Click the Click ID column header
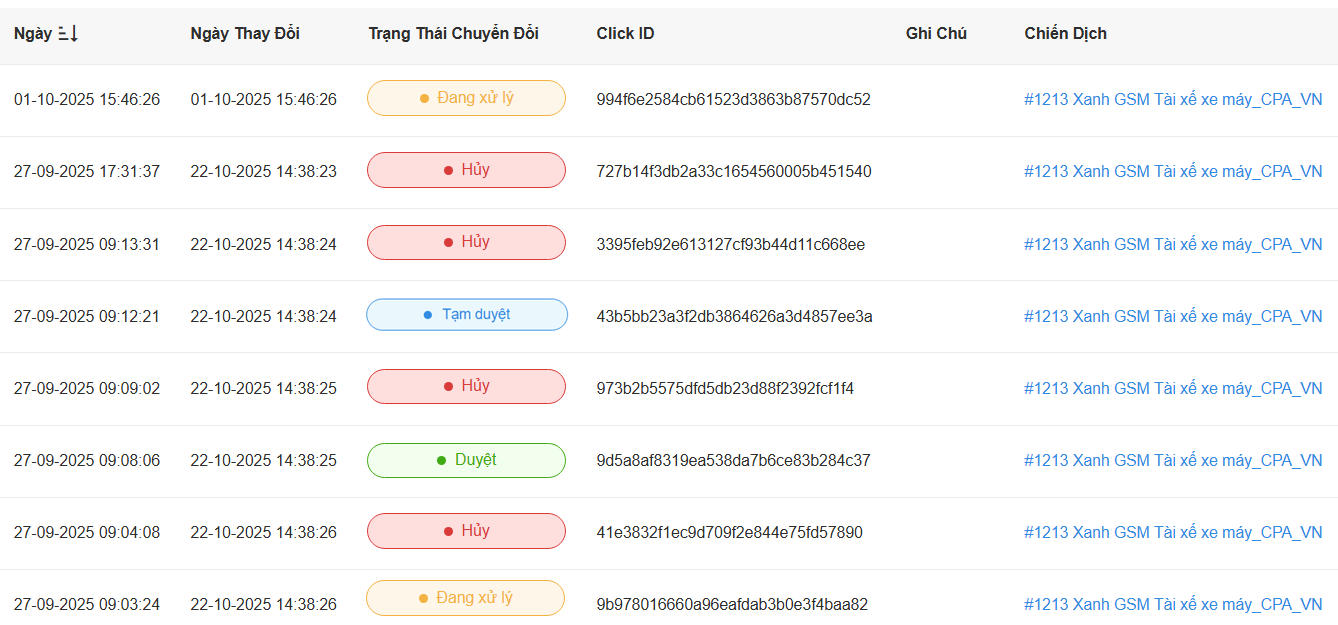Screen dimensions: 1338x625 click(624, 33)
